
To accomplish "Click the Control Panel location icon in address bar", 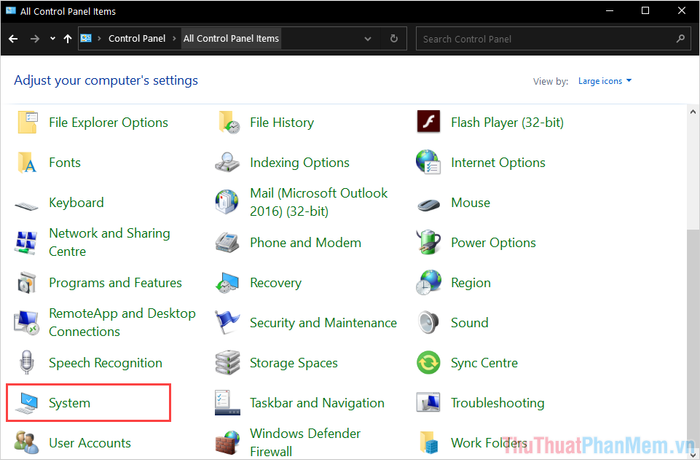I will 86,38.
